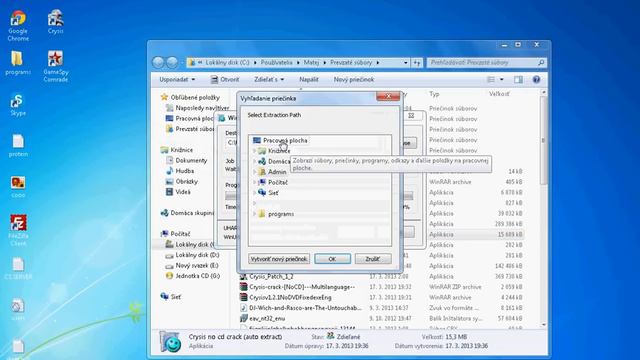Close the Vyhľadanie priečinka dialog

coord(388,96)
